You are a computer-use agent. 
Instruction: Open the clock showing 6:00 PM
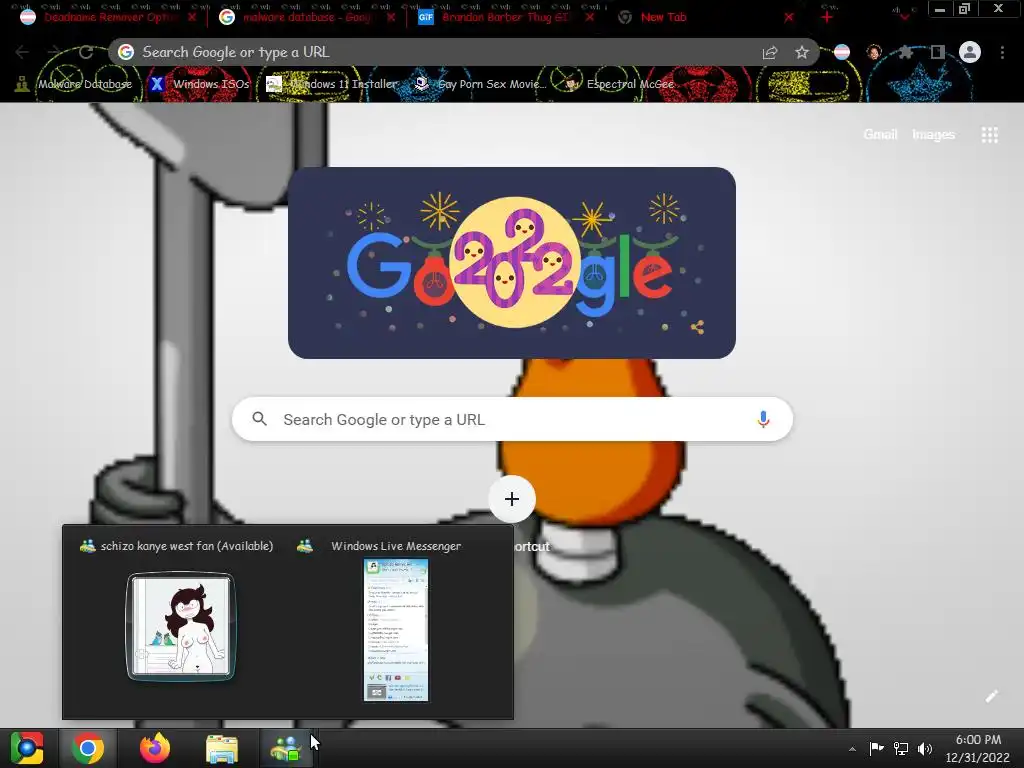point(978,748)
